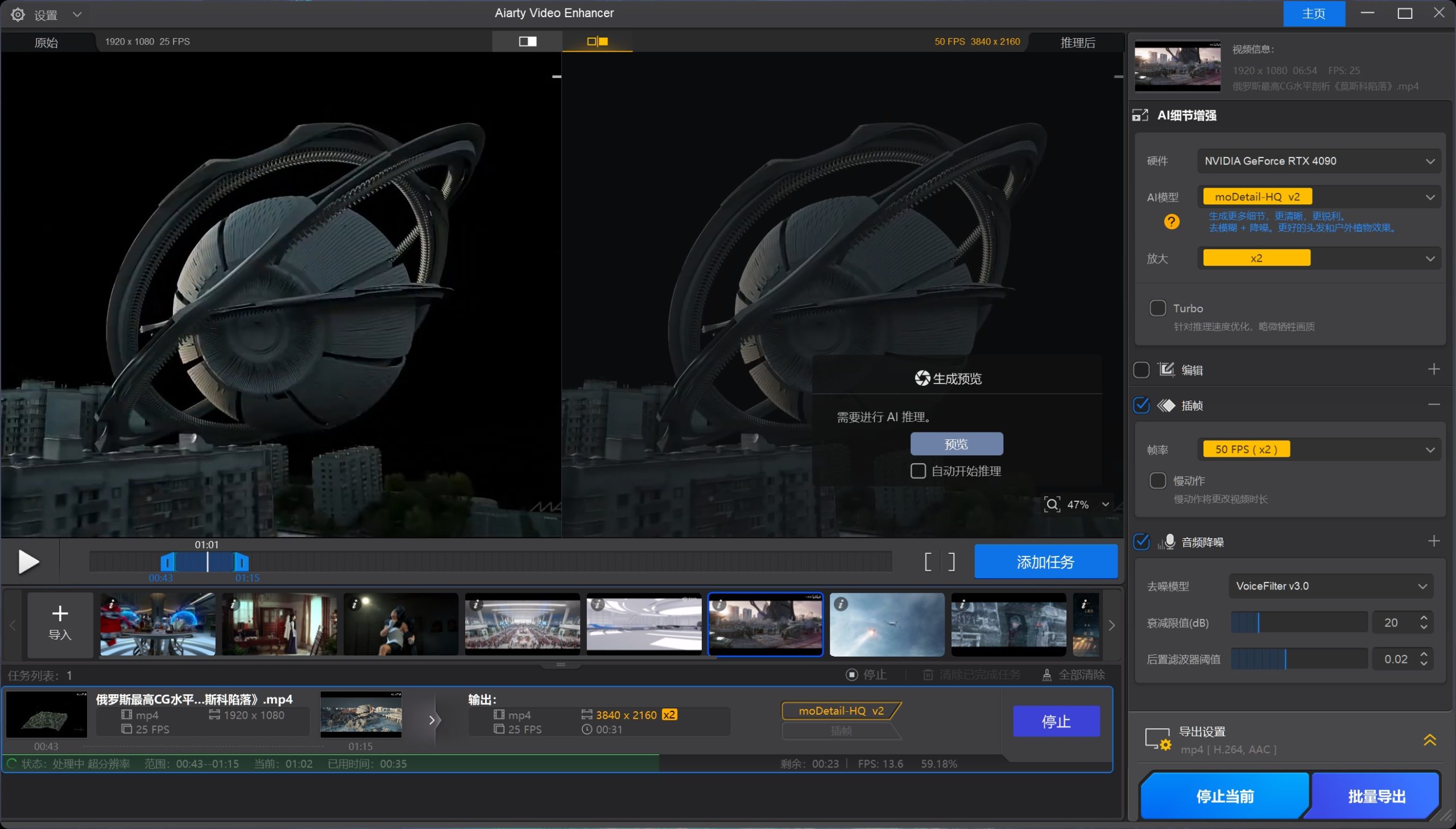Open the 硬件 GPU dropdown
Viewport: 1456px width, 829px height.
point(1319,161)
